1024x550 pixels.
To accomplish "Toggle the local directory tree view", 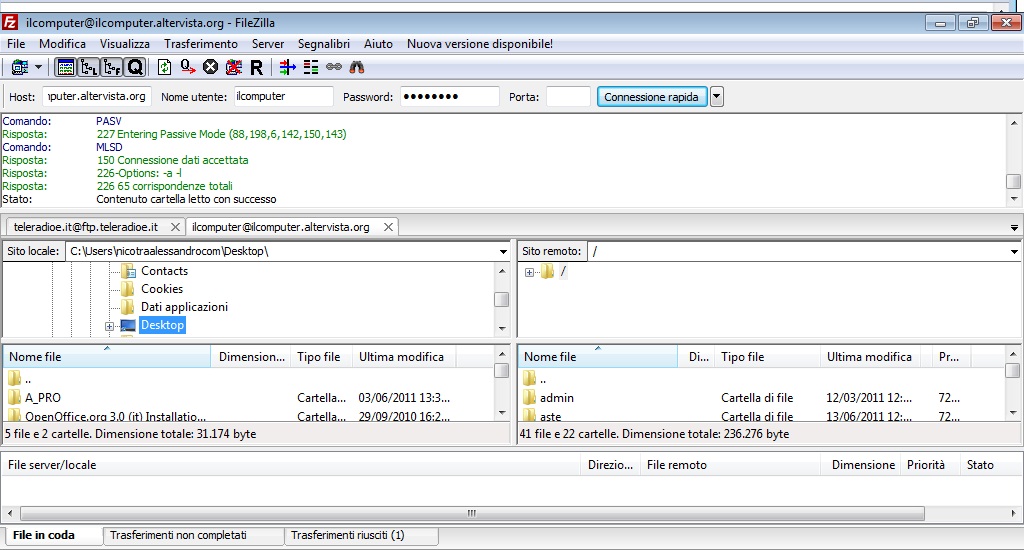I will 89,67.
